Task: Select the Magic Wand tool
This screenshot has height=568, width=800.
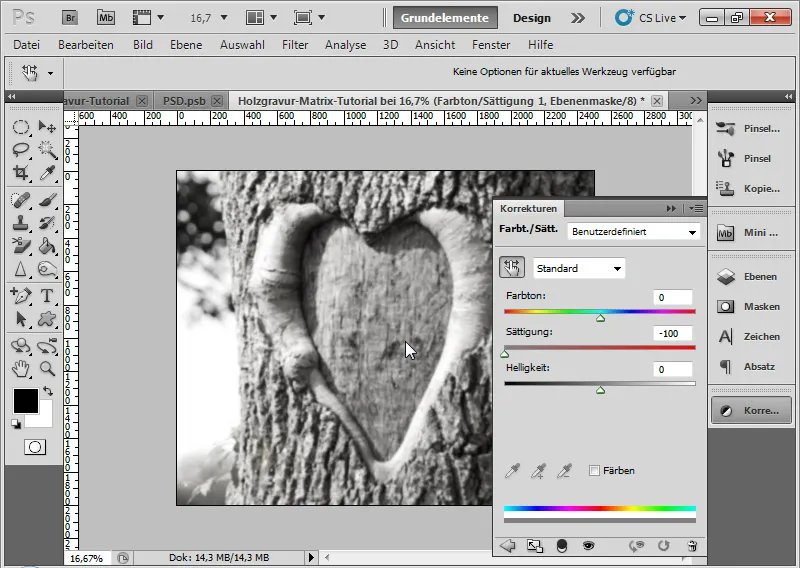Action: pos(47,150)
